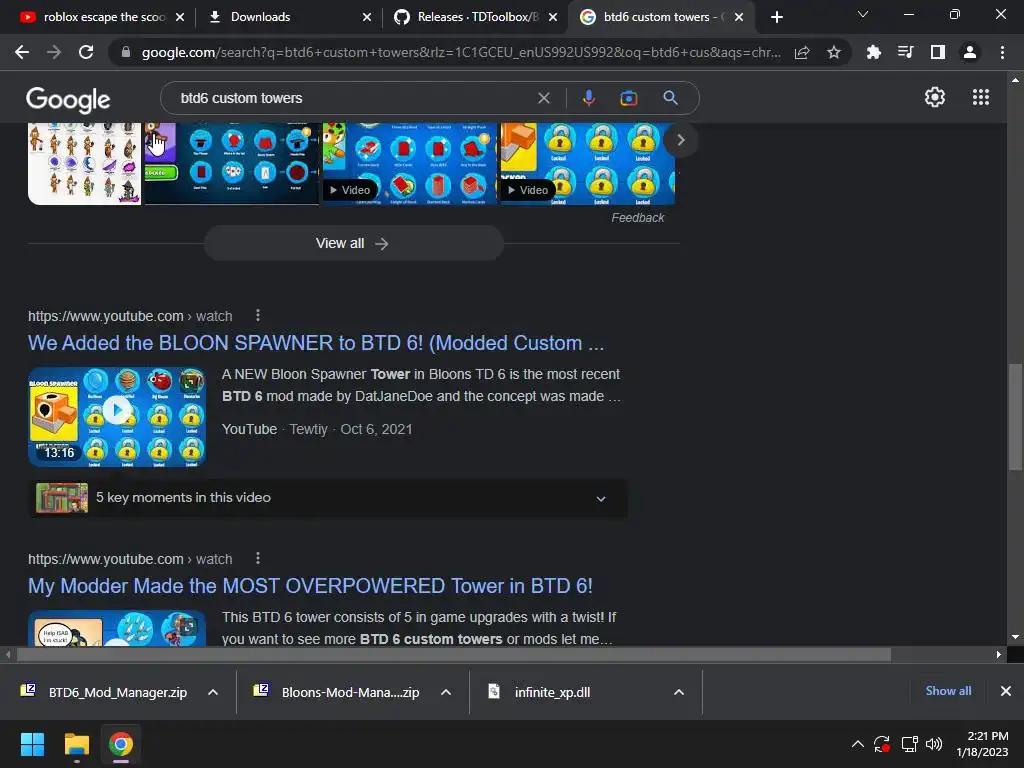The width and height of the screenshot is (1024, 768).
Task: Click the Google search input field
Action: tap(353, 98)
